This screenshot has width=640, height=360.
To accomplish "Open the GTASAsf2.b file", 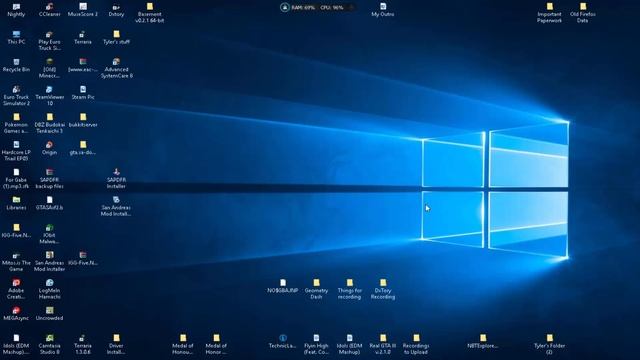I will (x=49, y=203).
